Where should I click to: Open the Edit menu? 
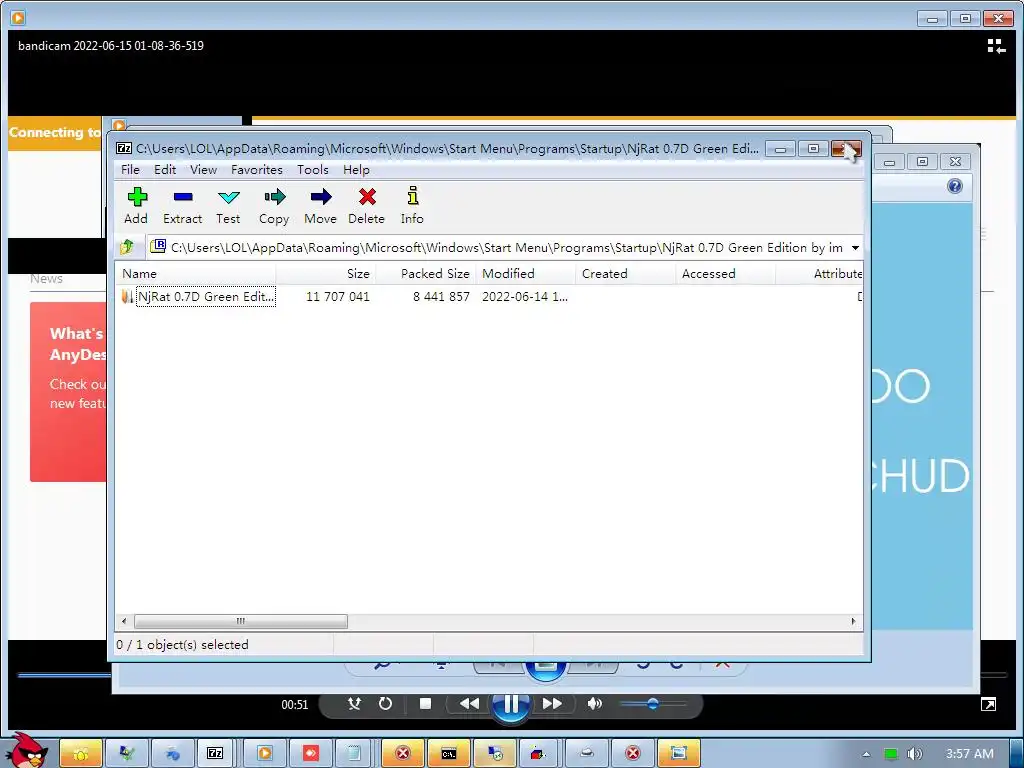click(x=165, y=170)
